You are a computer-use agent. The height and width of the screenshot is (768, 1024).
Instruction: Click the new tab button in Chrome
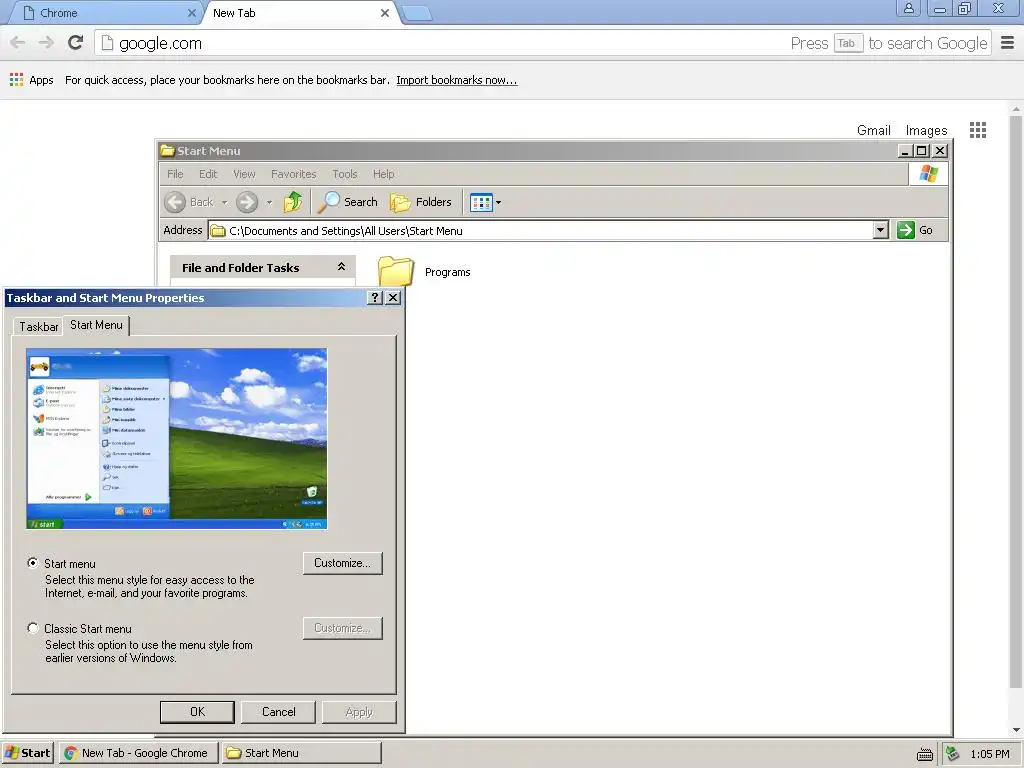[417, 13]
